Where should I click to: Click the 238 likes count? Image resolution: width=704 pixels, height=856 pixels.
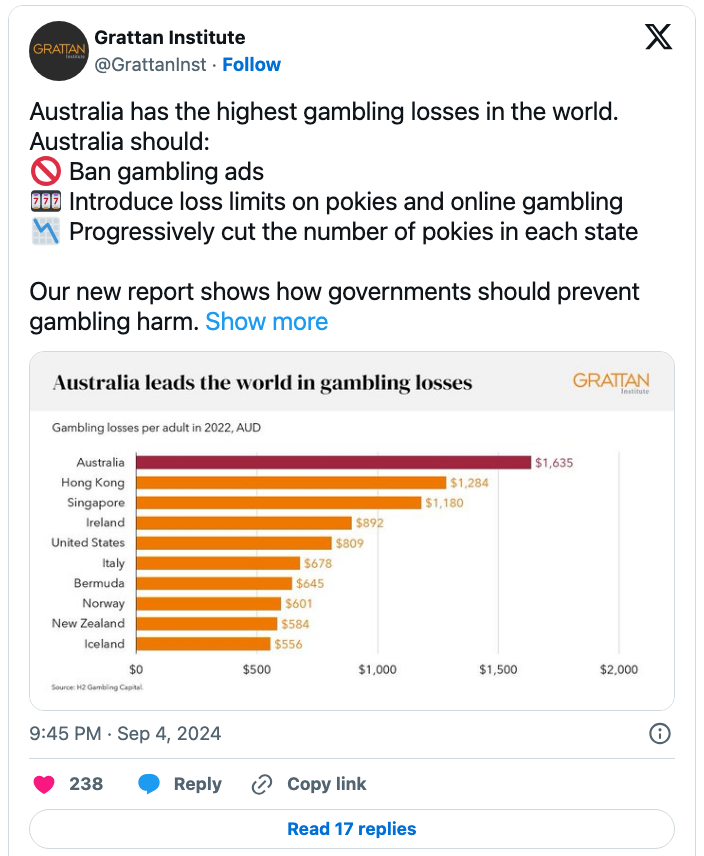pyautogui.click(x=86, y=784)
